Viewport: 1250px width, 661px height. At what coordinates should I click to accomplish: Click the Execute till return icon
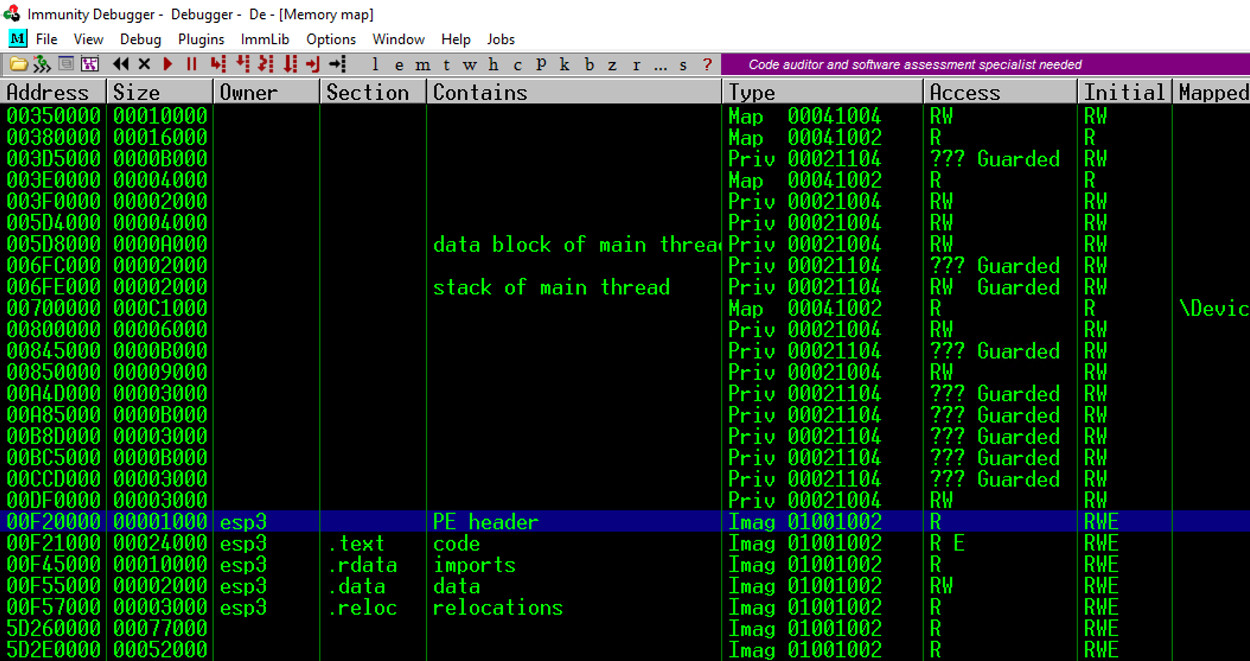[313, 64]
